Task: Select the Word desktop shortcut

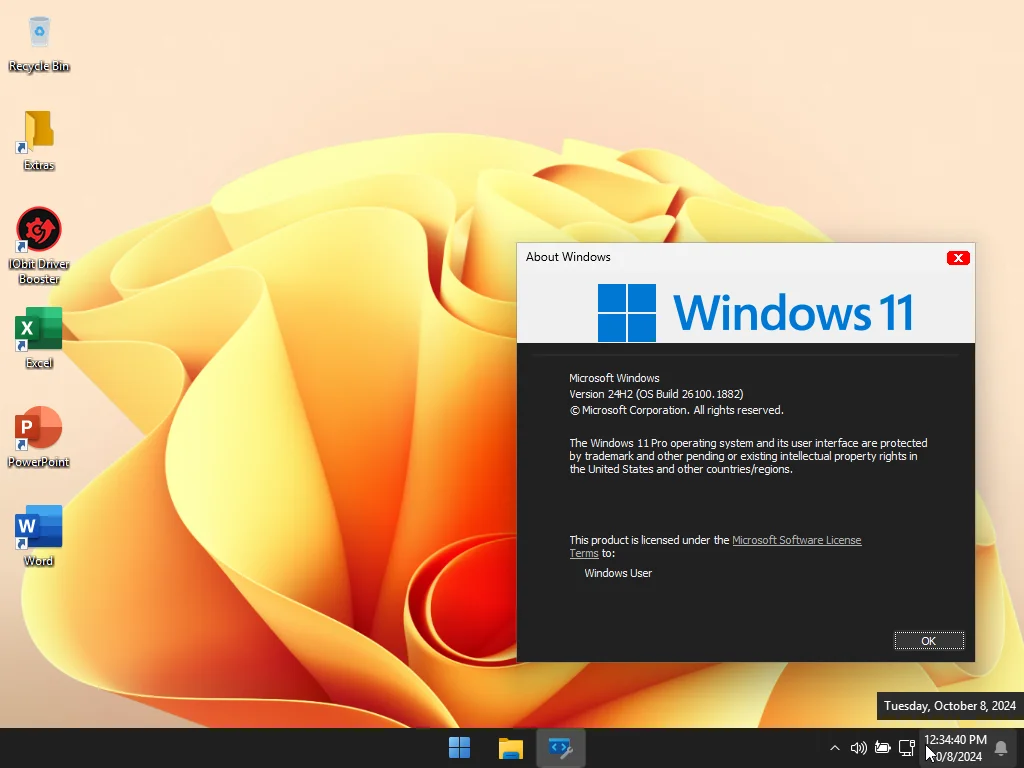Action: click(x=39, y=536)
